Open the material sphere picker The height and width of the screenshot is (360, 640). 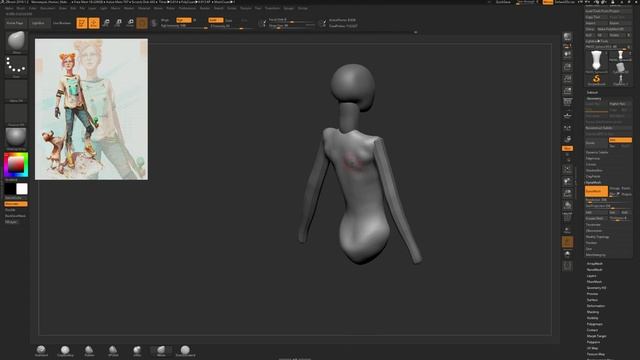(x=16, y=138)
